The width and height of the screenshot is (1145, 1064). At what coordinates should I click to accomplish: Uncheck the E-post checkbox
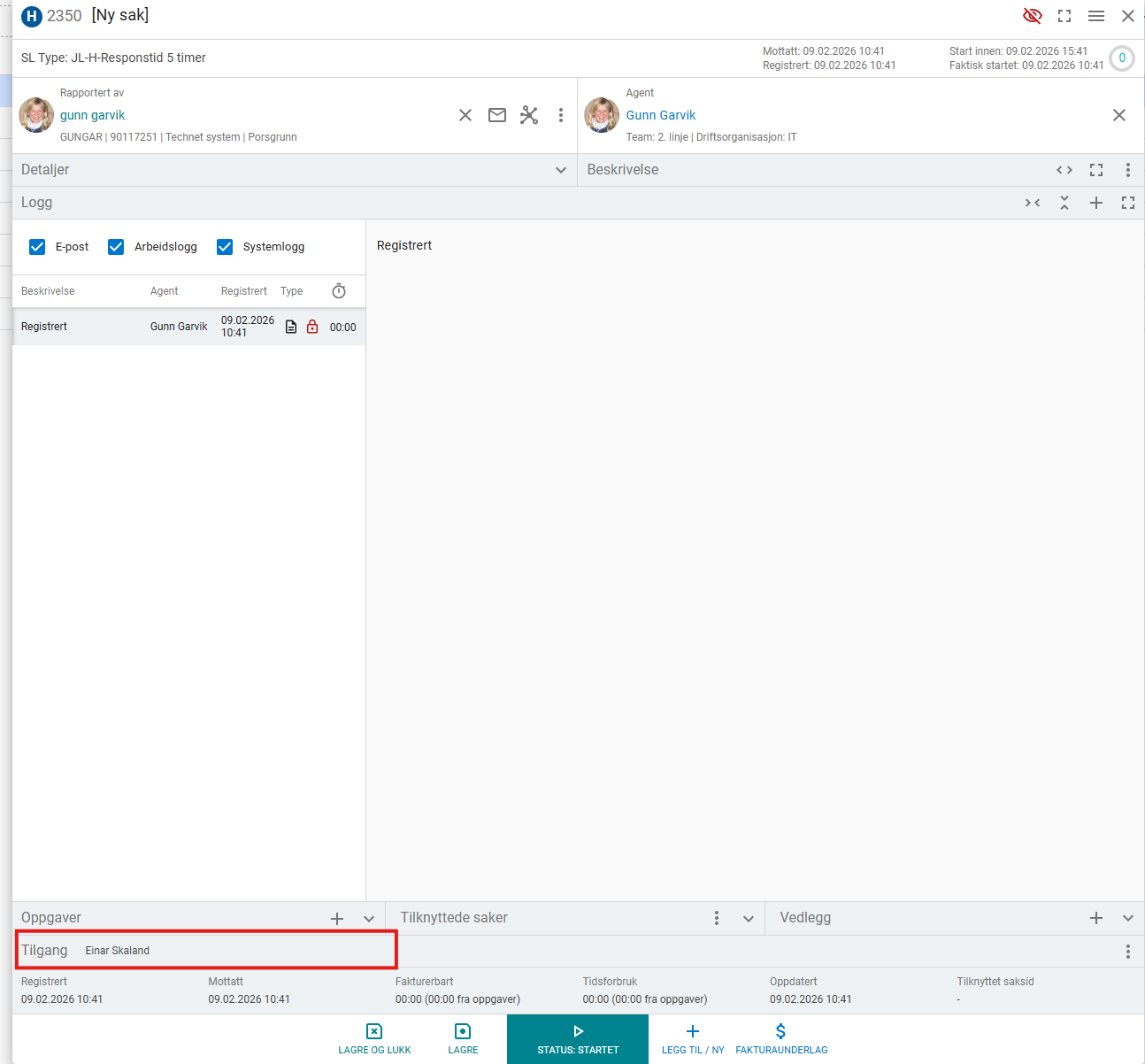37,247
